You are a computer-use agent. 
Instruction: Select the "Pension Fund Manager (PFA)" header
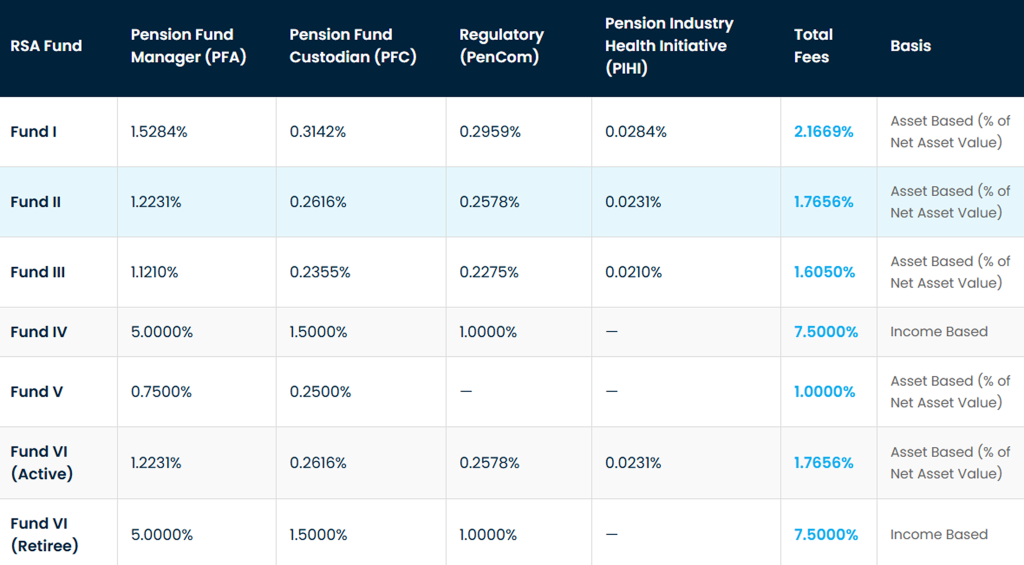tap(188, 46)
